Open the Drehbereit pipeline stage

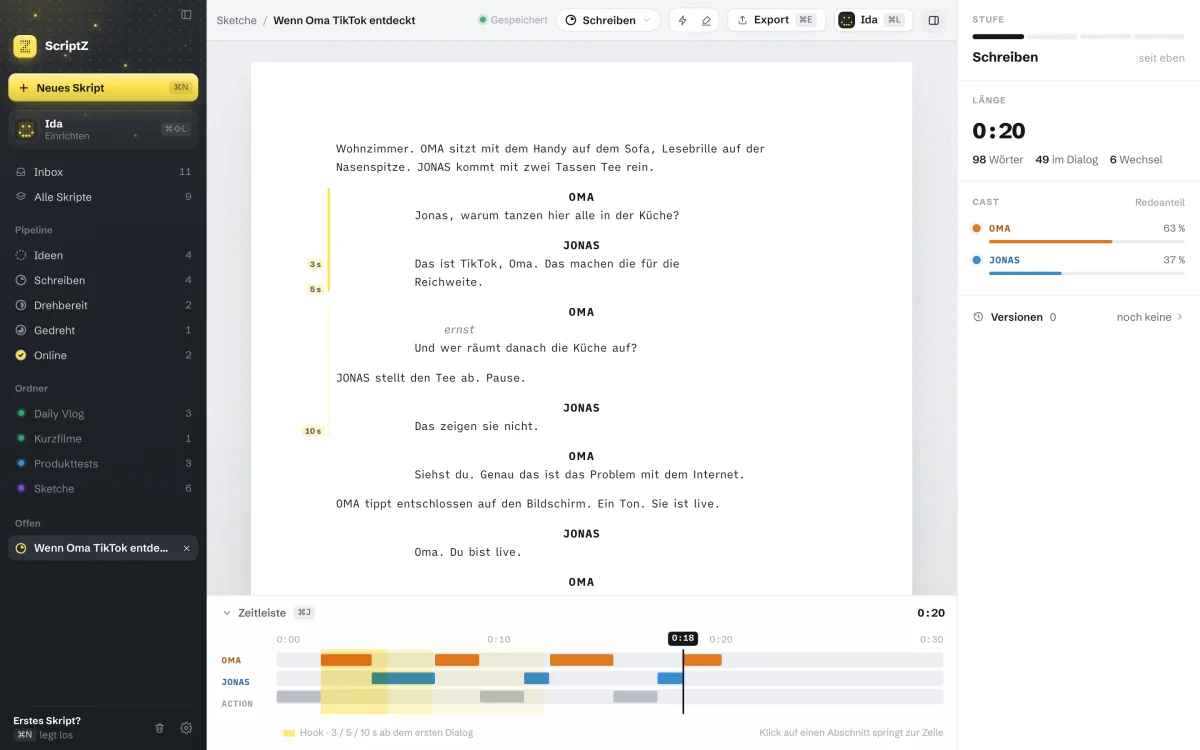tap(103, 305)
